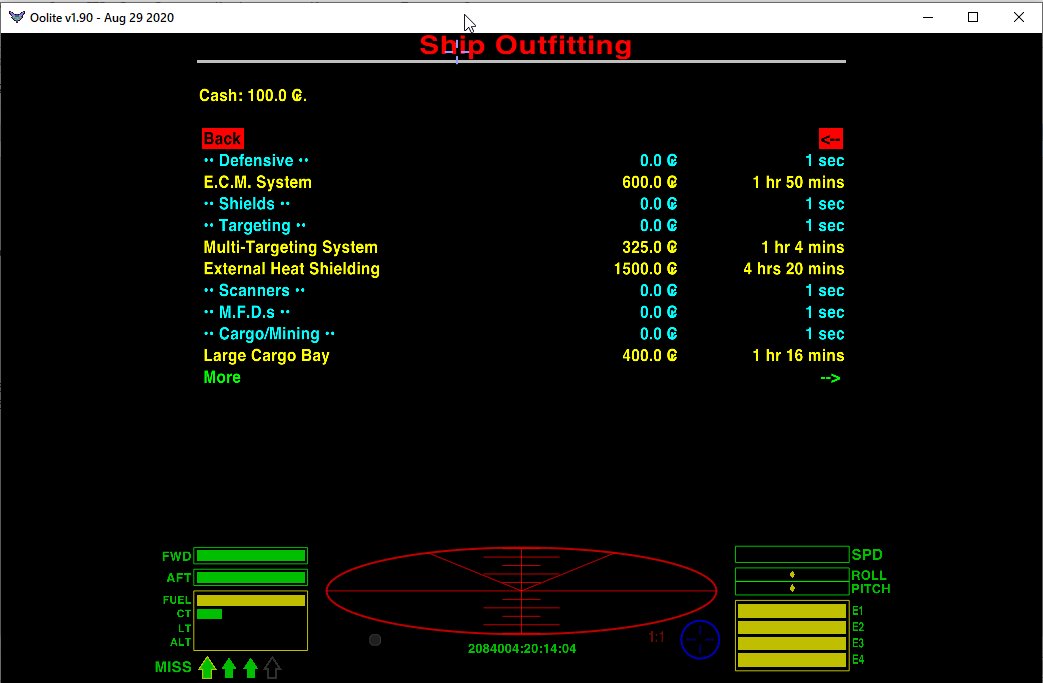Image resolution: width=1043 pixels, height=683 pixels.
Task: Click the empty grey missile slot arrow
Action: click(x=272, y=667)
